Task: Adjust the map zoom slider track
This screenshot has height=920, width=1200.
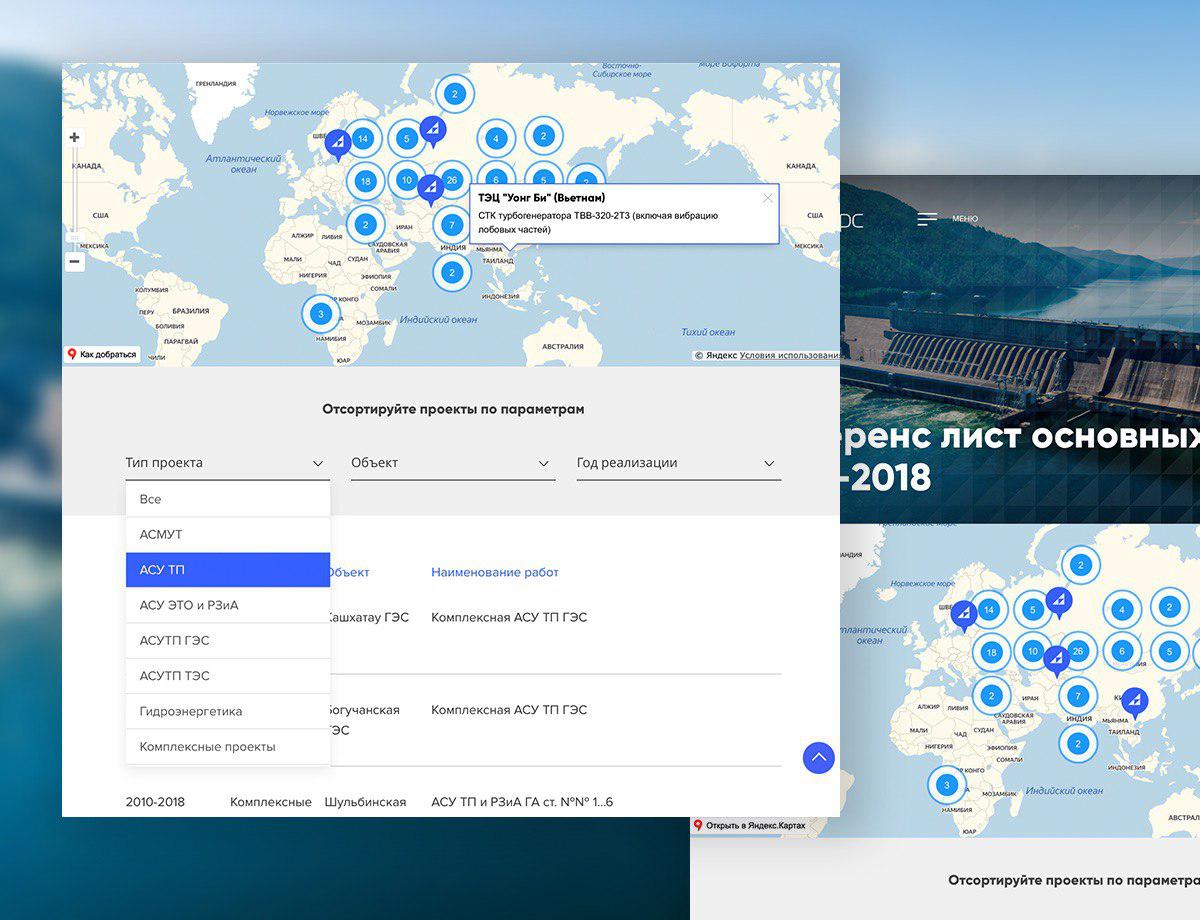Action: point(74,199)
